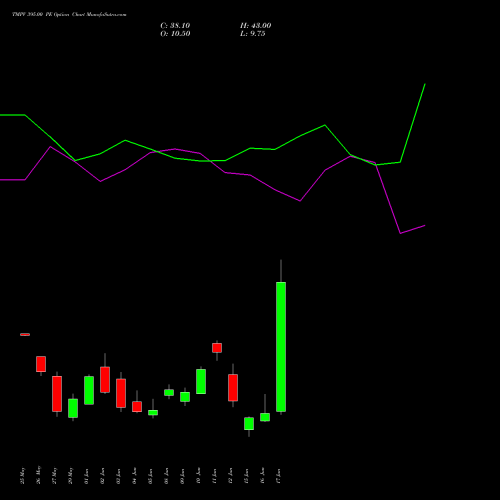This screenshot has height=500, width=500.
Task: Click the '09 Jun' date label
Action: (x=183, y=476)
